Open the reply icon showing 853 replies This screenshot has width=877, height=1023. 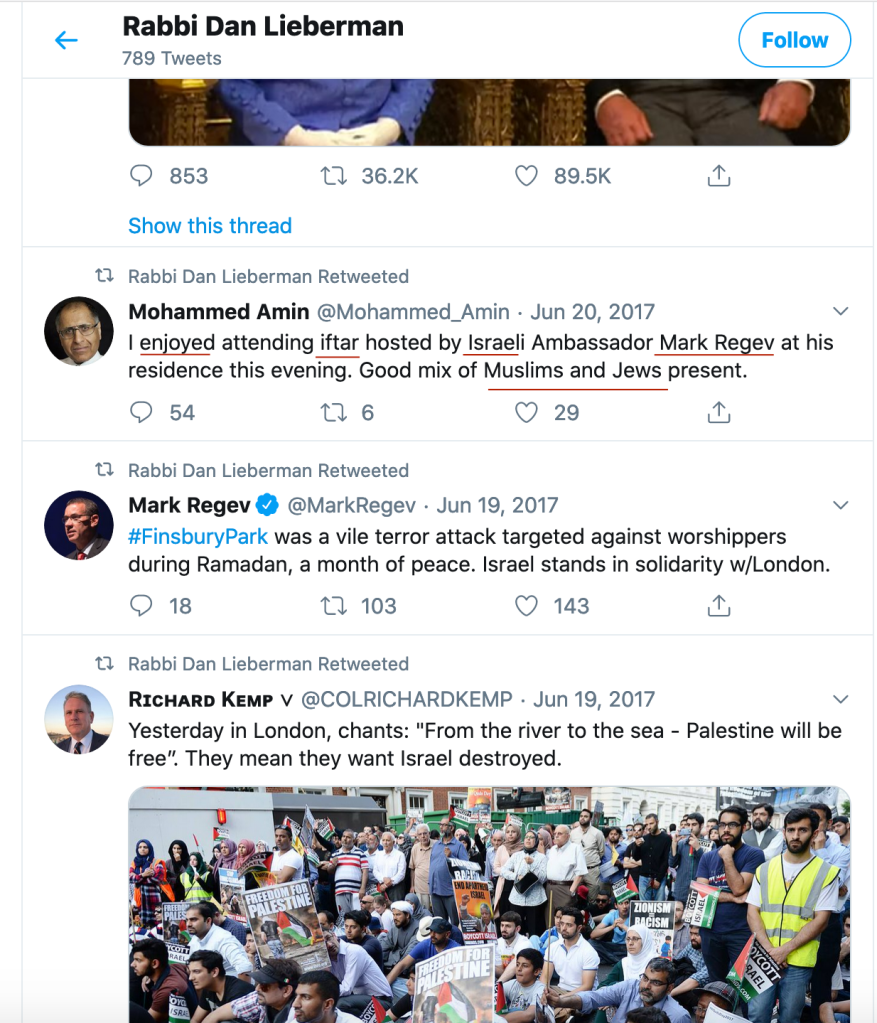point(142,176)
